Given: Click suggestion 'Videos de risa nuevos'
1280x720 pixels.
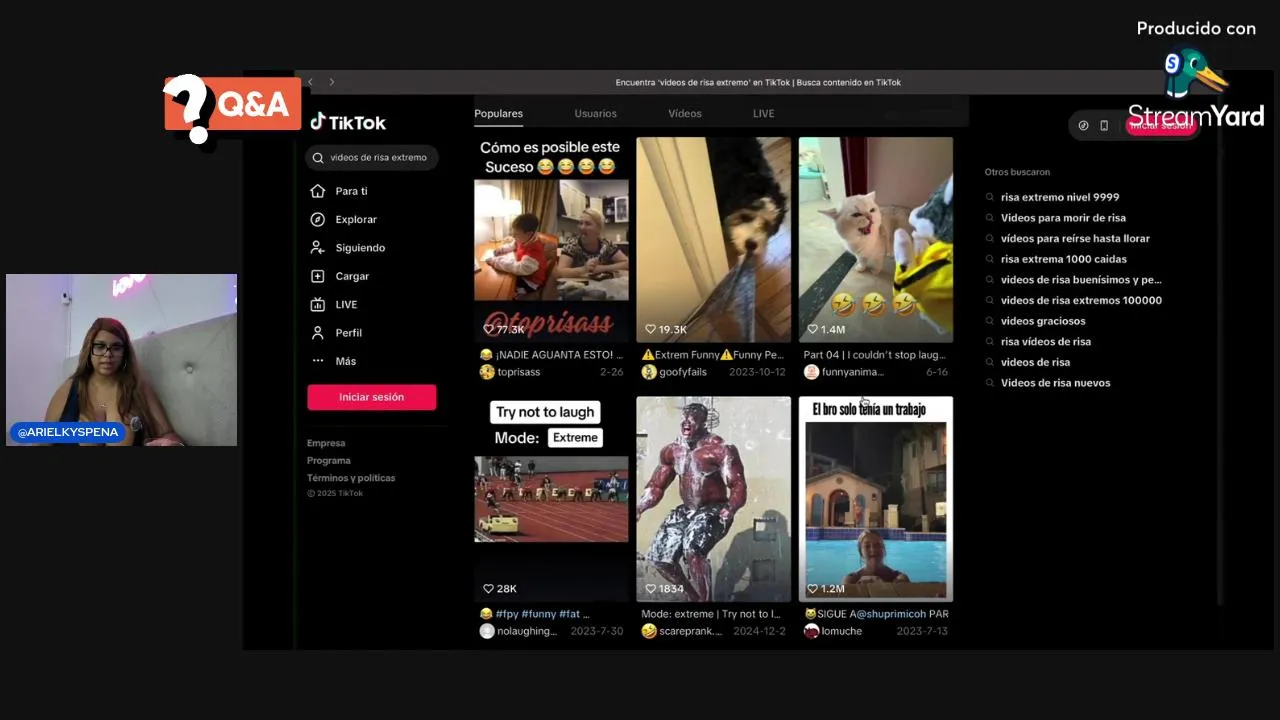Looking at the screenshot, I should [x=1055, y=383].
